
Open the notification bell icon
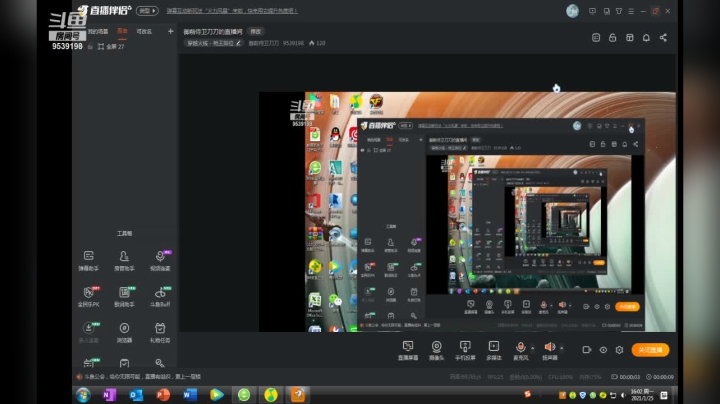(x=646, y=38)
